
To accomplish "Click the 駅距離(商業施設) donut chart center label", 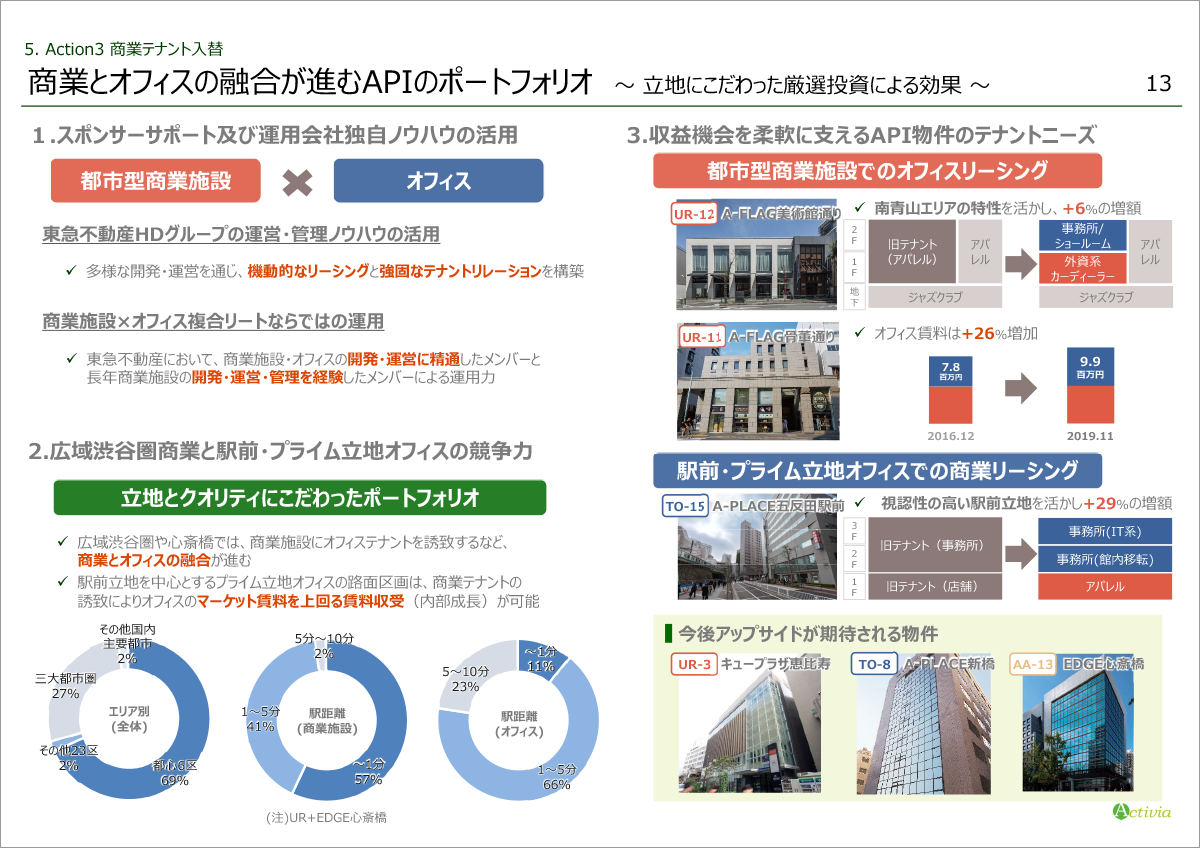I will 329,721.
